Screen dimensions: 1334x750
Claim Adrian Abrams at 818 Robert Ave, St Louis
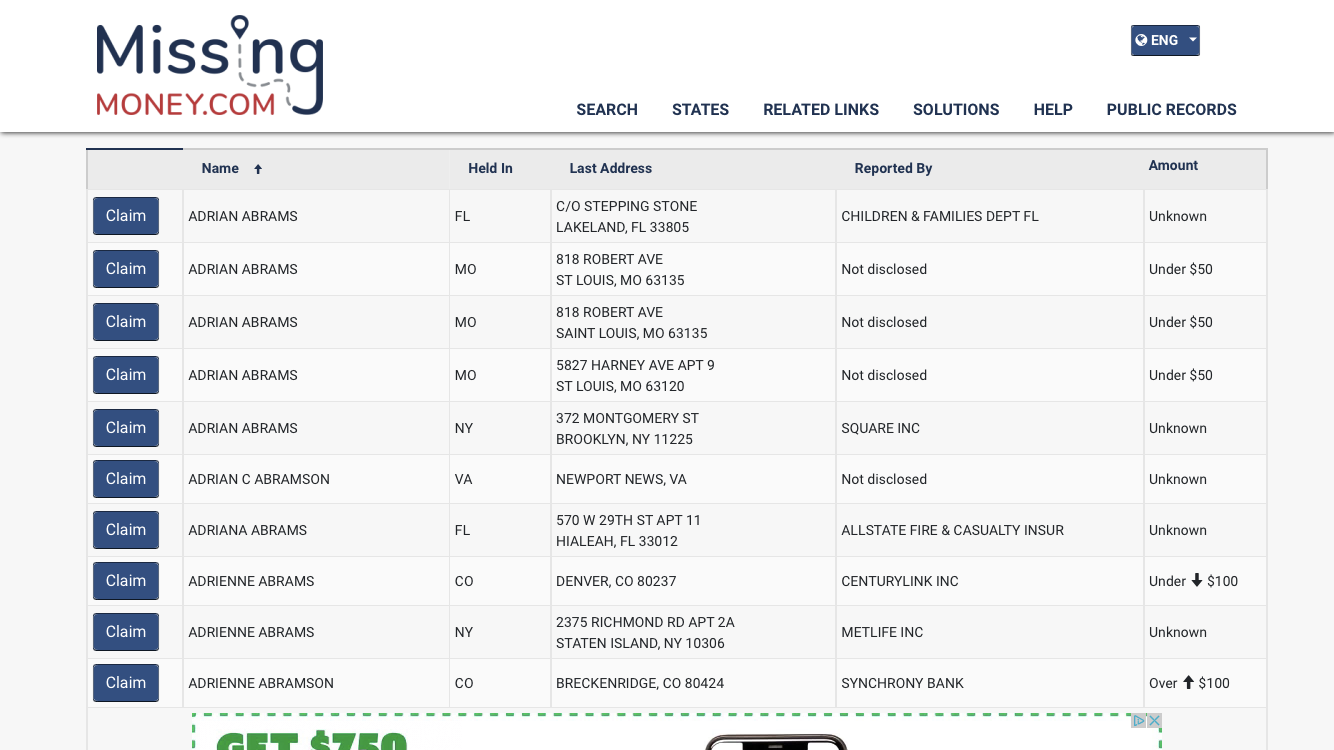click(x=126, y=269)
